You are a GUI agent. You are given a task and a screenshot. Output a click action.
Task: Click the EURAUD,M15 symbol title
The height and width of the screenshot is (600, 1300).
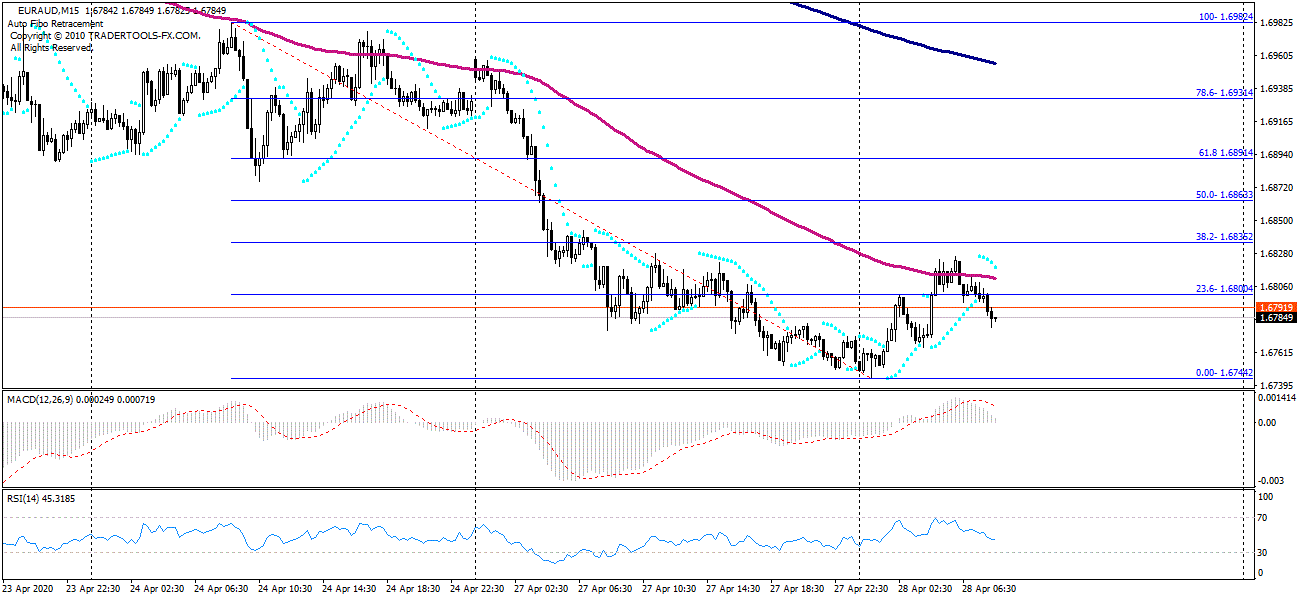point(50,11)
